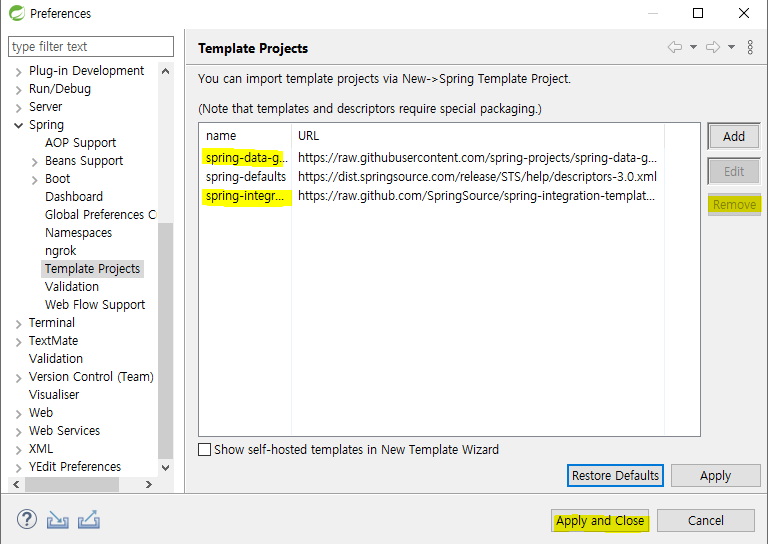Screen dimensions: 768x544
Task: Select AOP Support in the tree
Action: (x=80, y=142)
